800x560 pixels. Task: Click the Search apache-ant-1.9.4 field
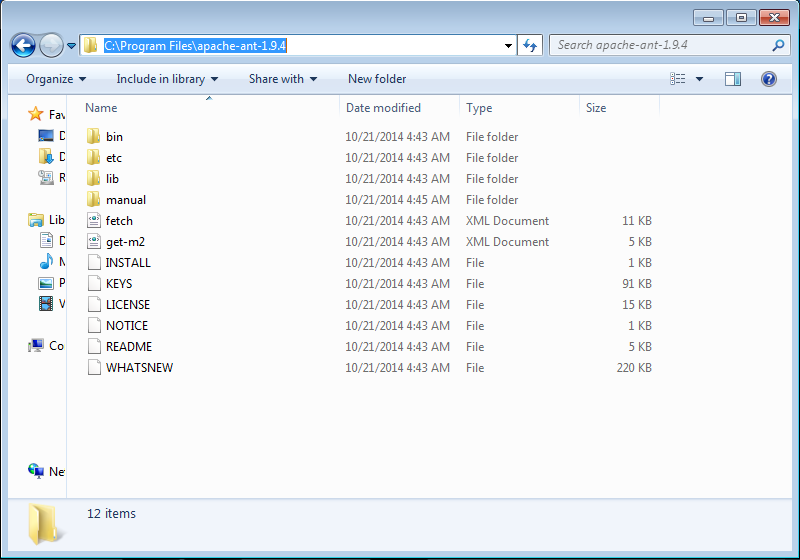click(660, 45)
